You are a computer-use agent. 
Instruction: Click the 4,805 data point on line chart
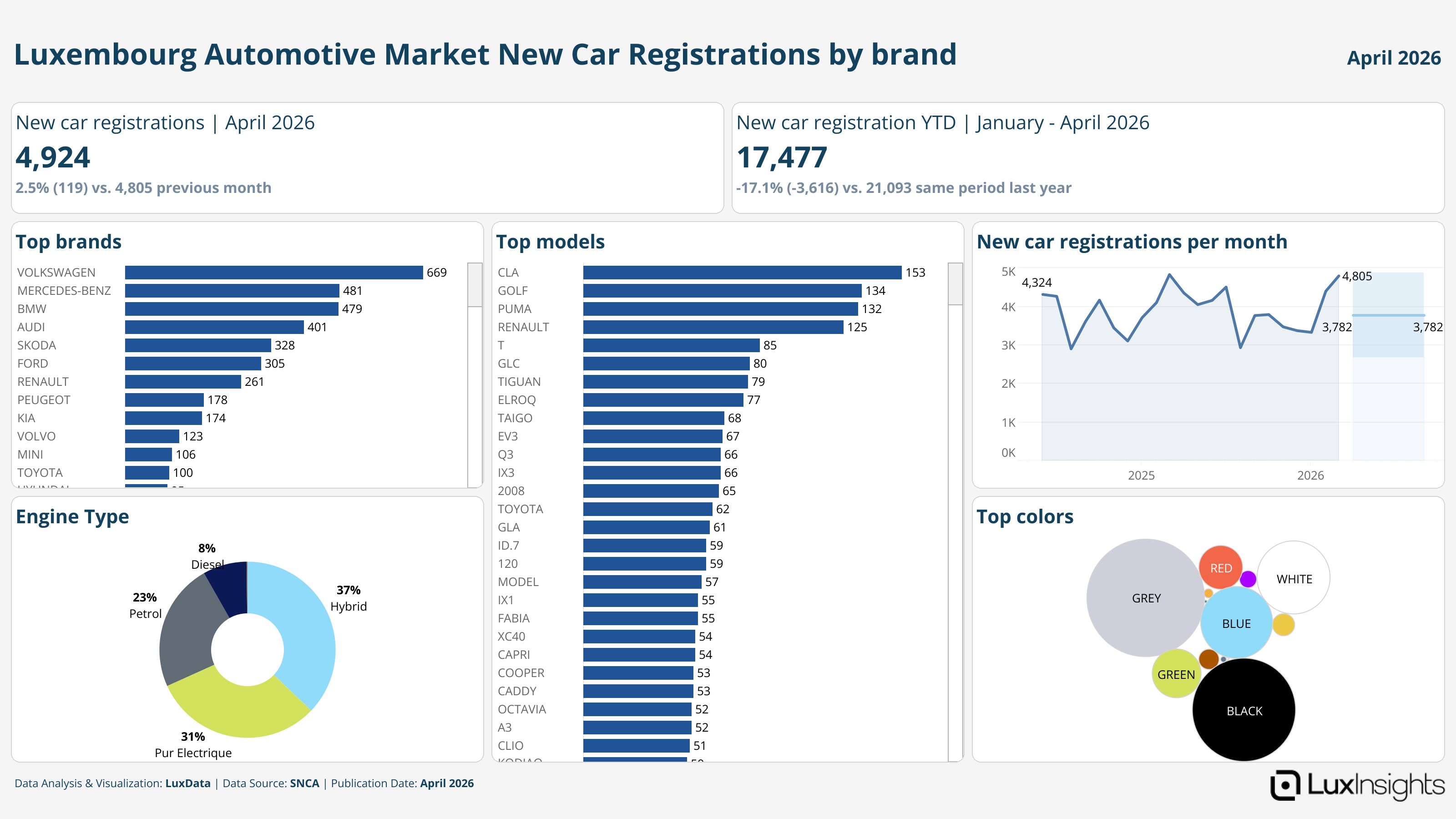tap(1339, 276)
